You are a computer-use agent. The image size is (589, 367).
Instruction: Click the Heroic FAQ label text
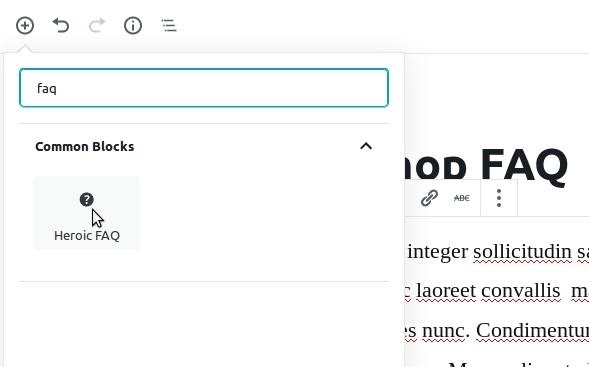[x=87, y=236]
